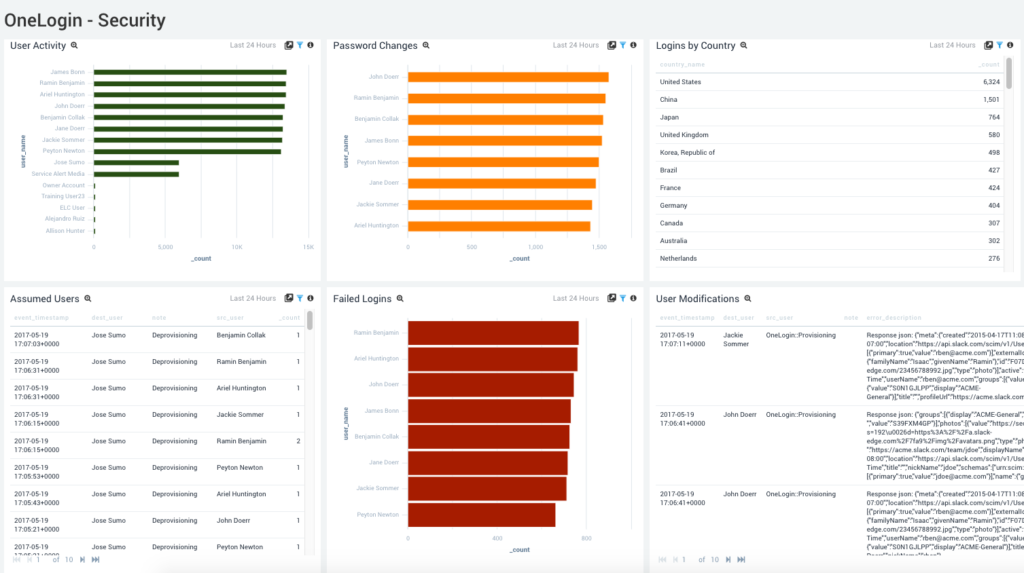The width and height of the screenshot is (1024, 573).
Task: Sort Assumed Users by event_timestamp header
Action: (41, 318)
